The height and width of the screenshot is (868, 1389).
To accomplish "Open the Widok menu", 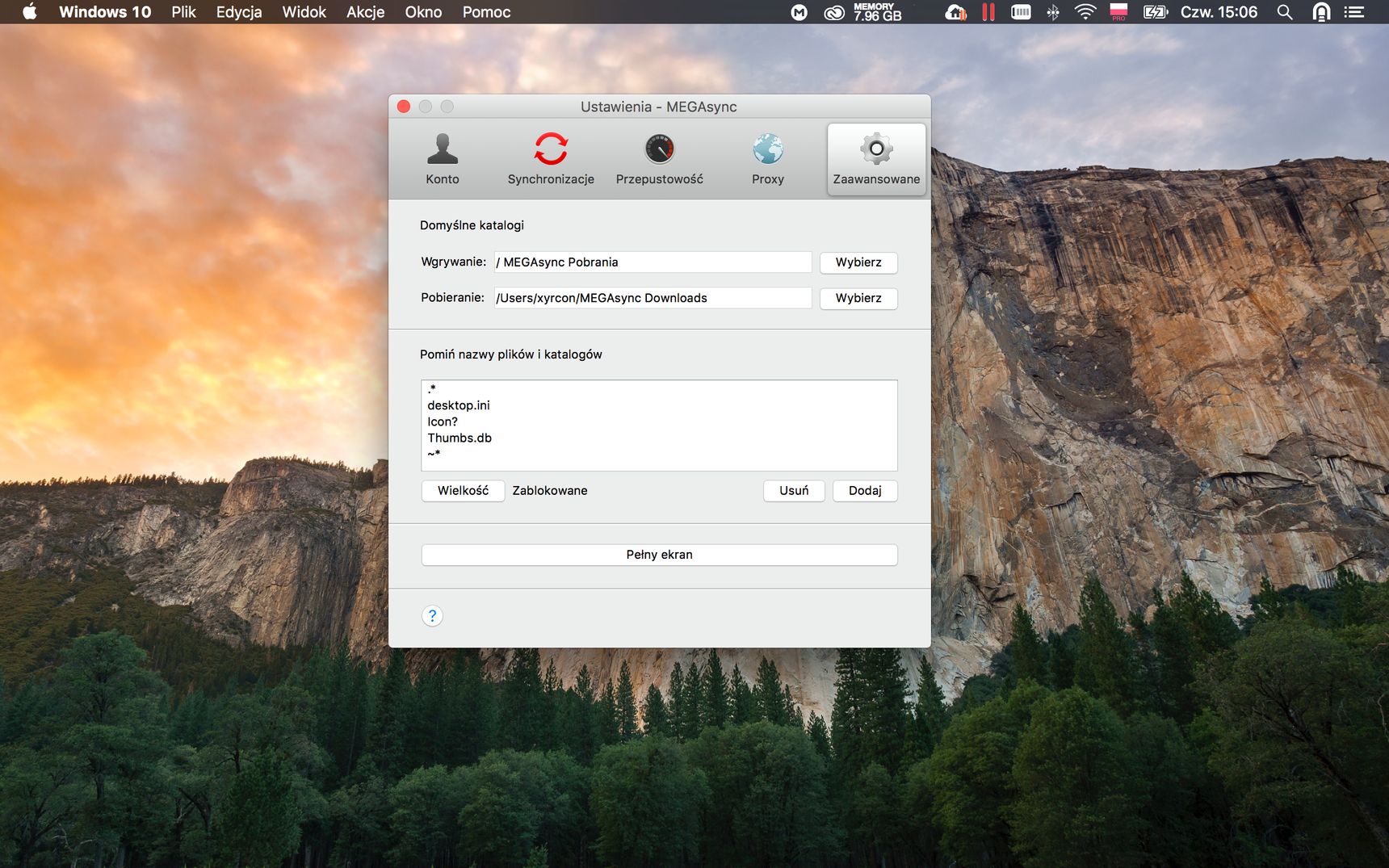I will tap(304, 12).
